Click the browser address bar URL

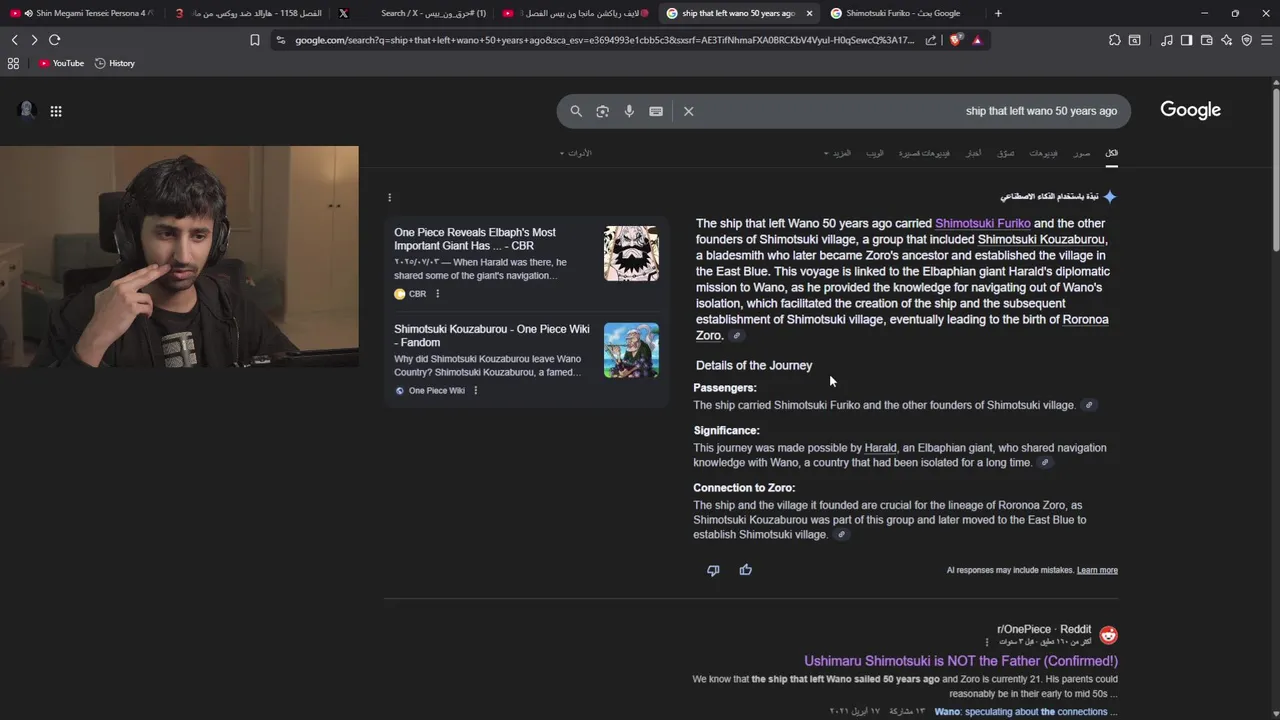point(604,40)
